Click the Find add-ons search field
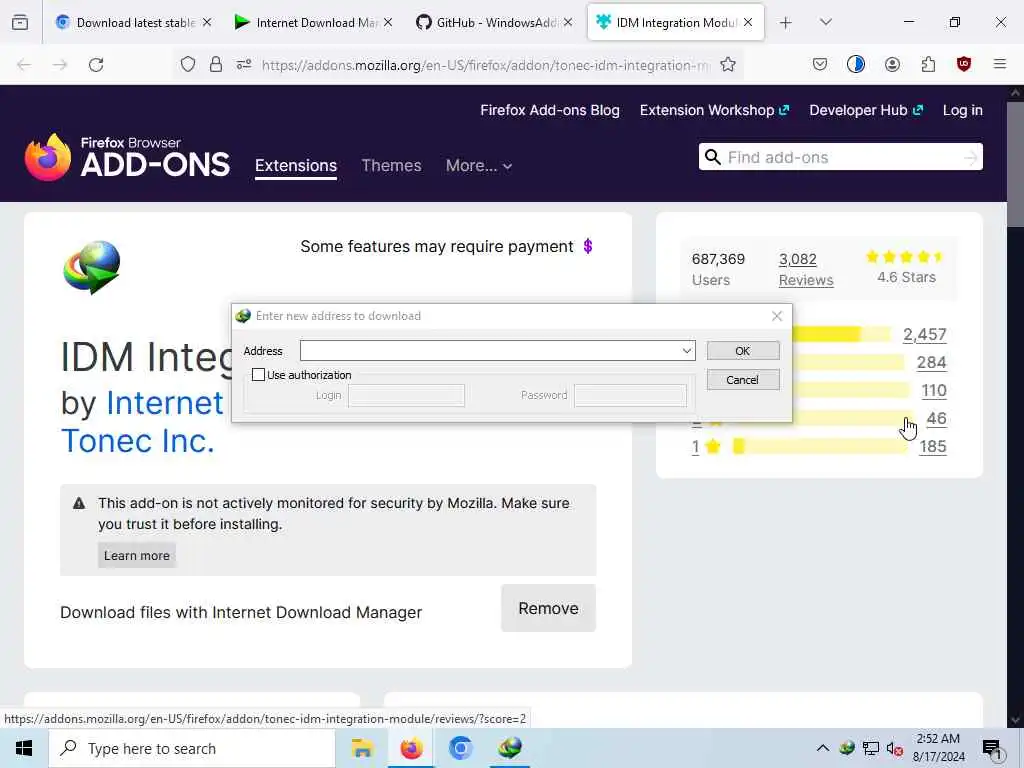 click(x=842, y=157)
